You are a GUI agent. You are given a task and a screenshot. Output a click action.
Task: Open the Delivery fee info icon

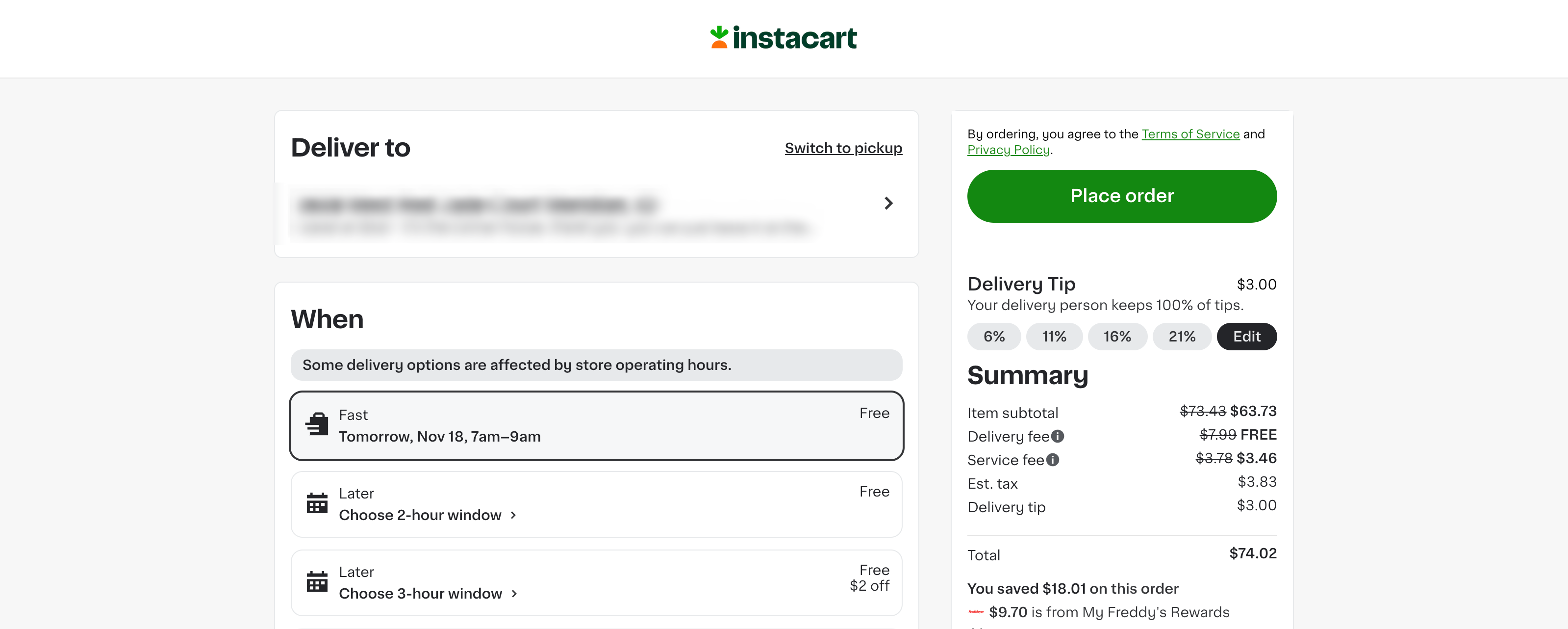(1058, 436)
